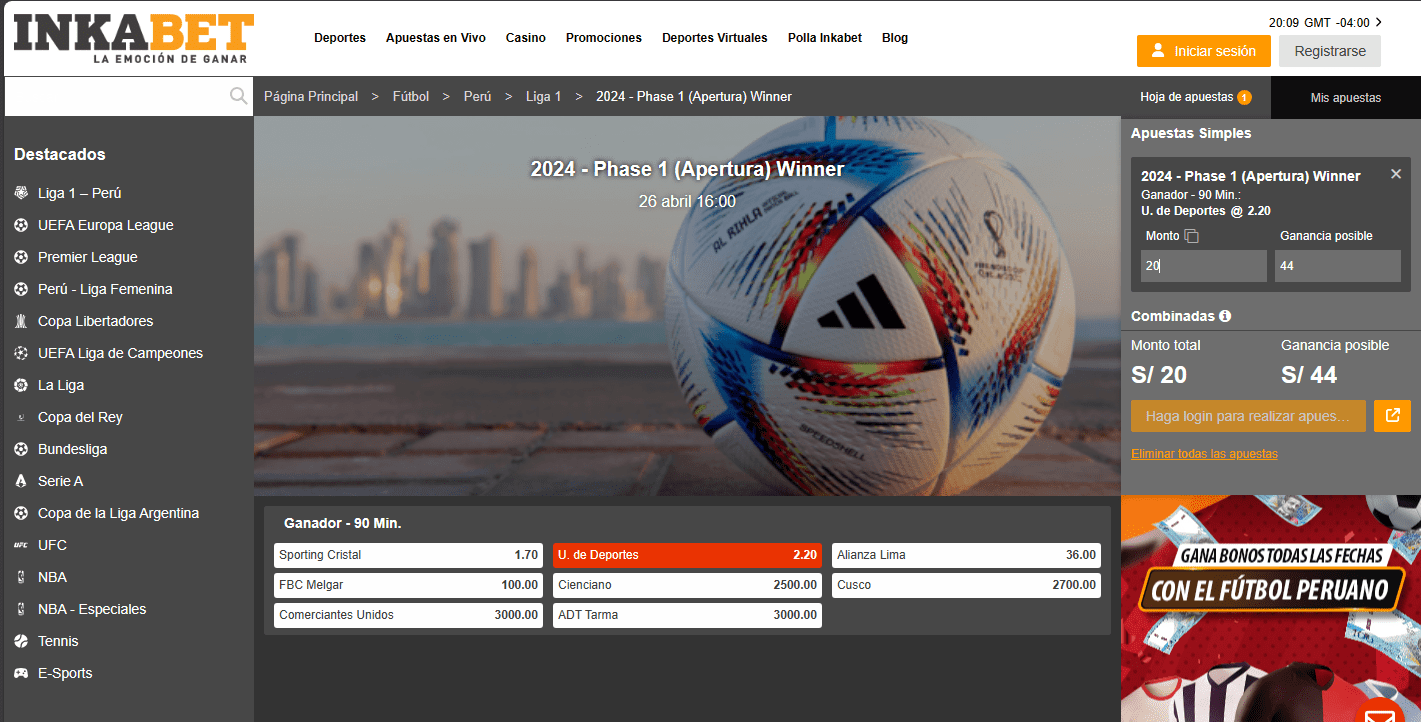Click the copy amount icon beside Monto

pyautogui.click(x=1191, y=236)
